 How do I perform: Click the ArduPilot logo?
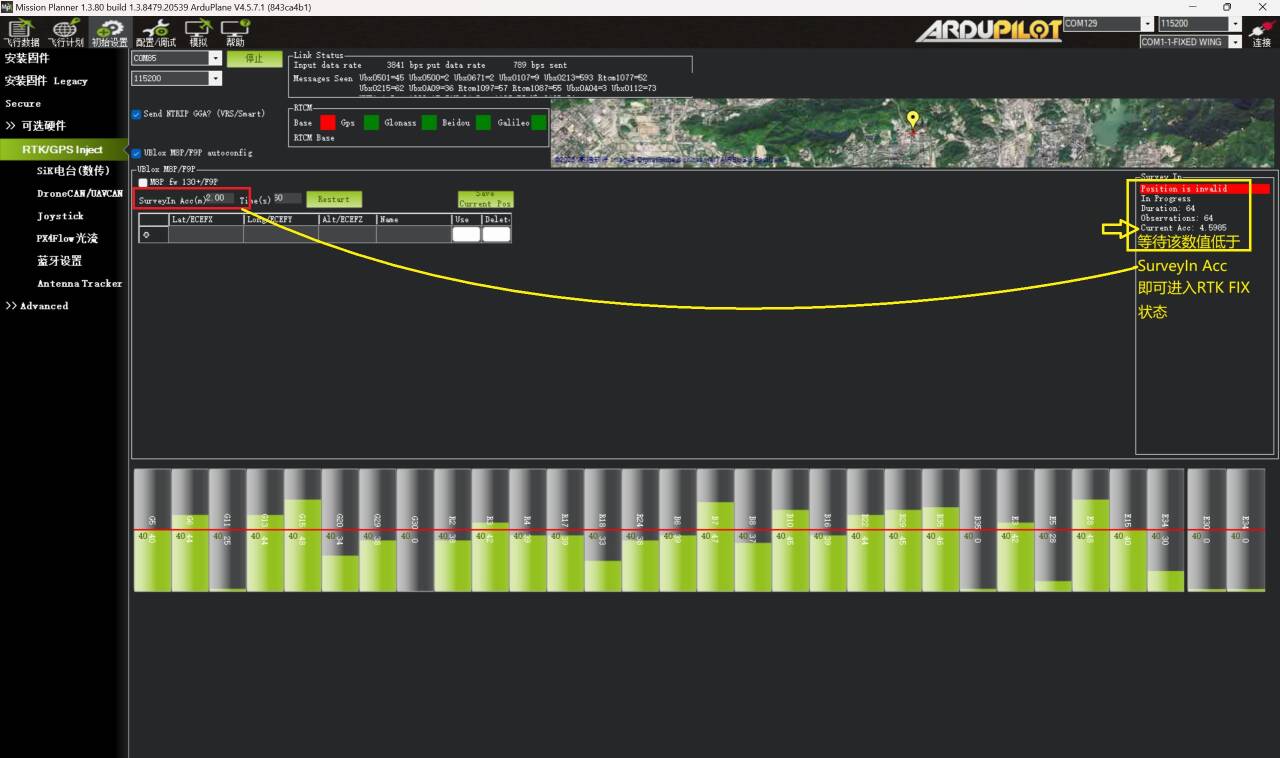click(988, 30)
